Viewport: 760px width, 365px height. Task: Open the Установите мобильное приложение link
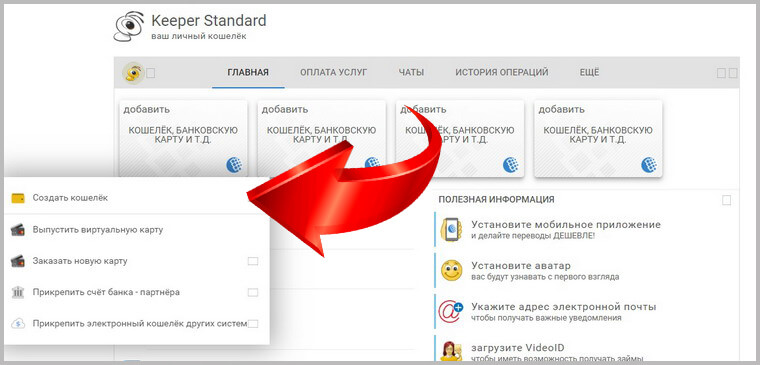pos(566,225)
